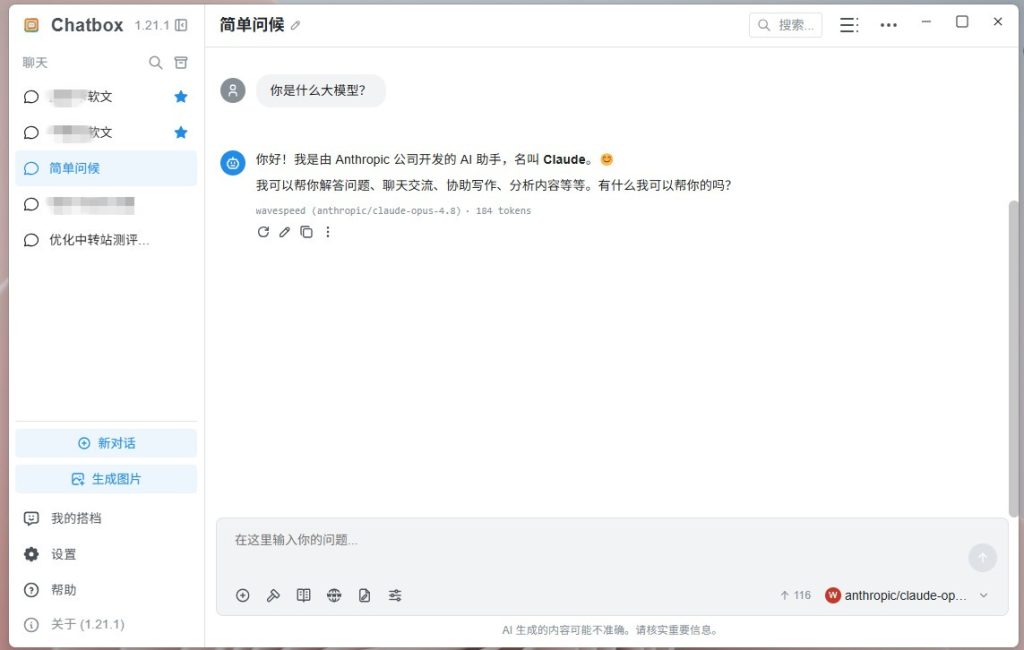Open the first 软文 conversation
This screenshot has width=1024, height=650.
click(x=106, y=97)
